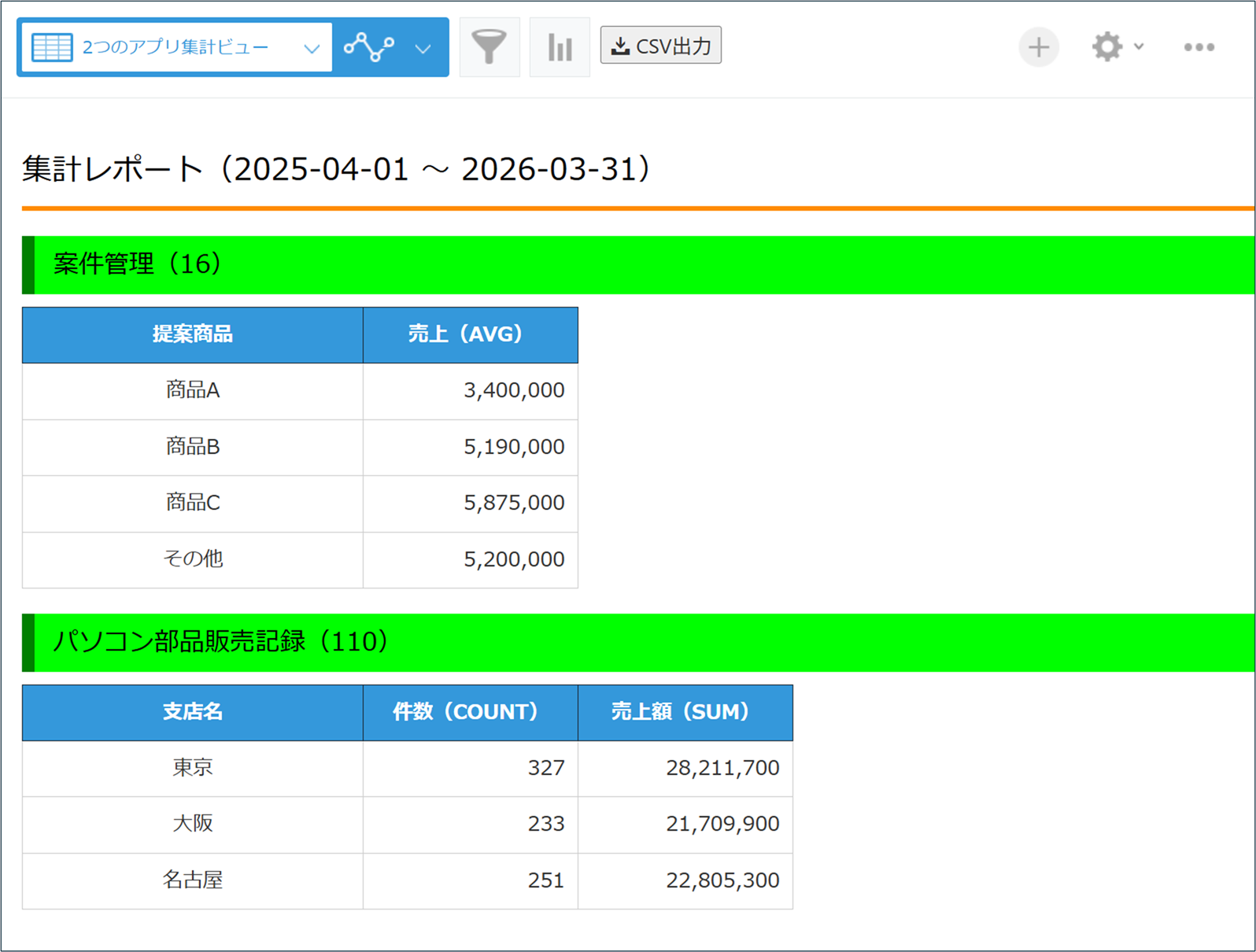Open the three-dots more options menu

click(x=1199, y=47)
